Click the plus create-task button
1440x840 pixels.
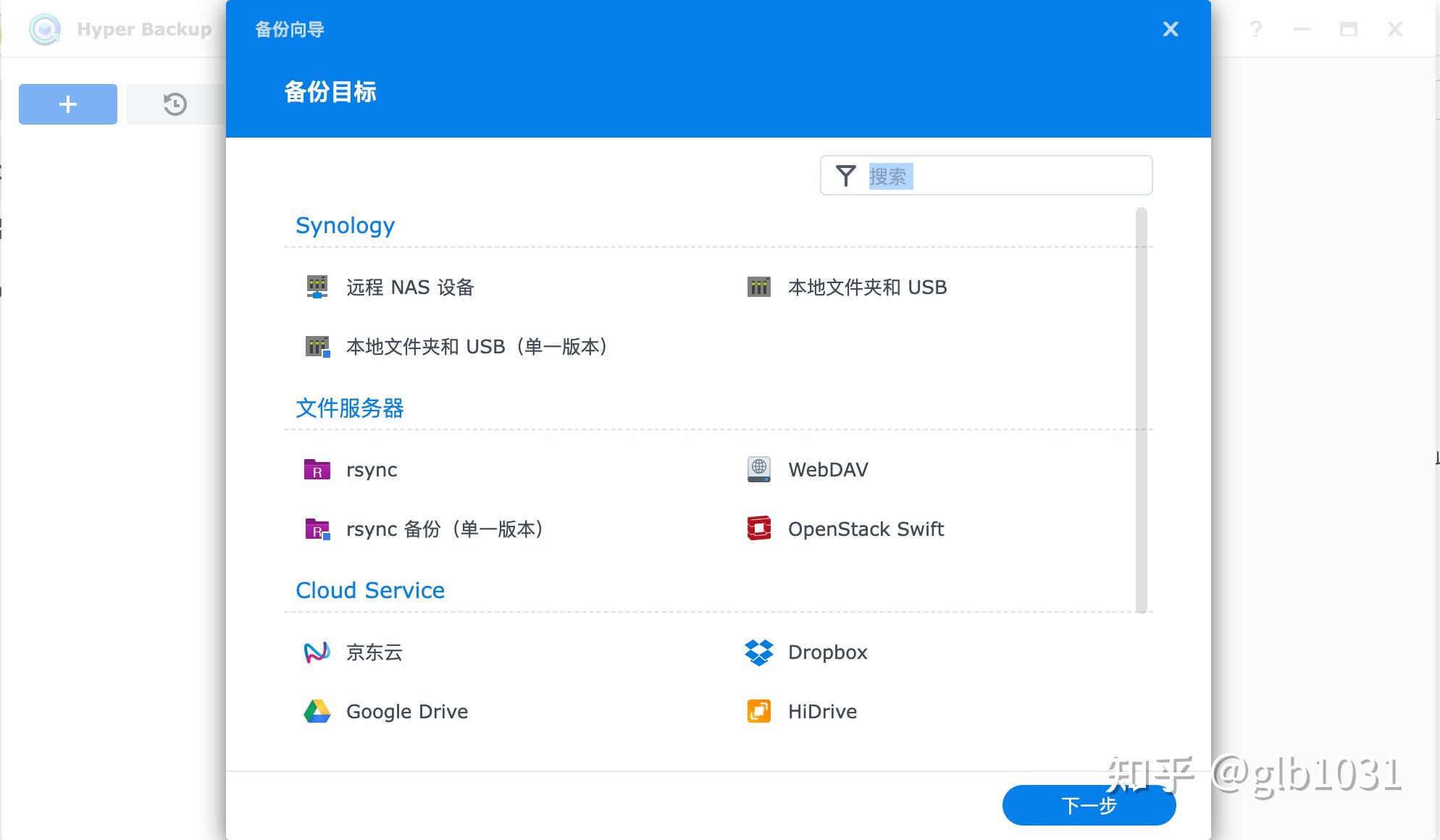point(68,104)
